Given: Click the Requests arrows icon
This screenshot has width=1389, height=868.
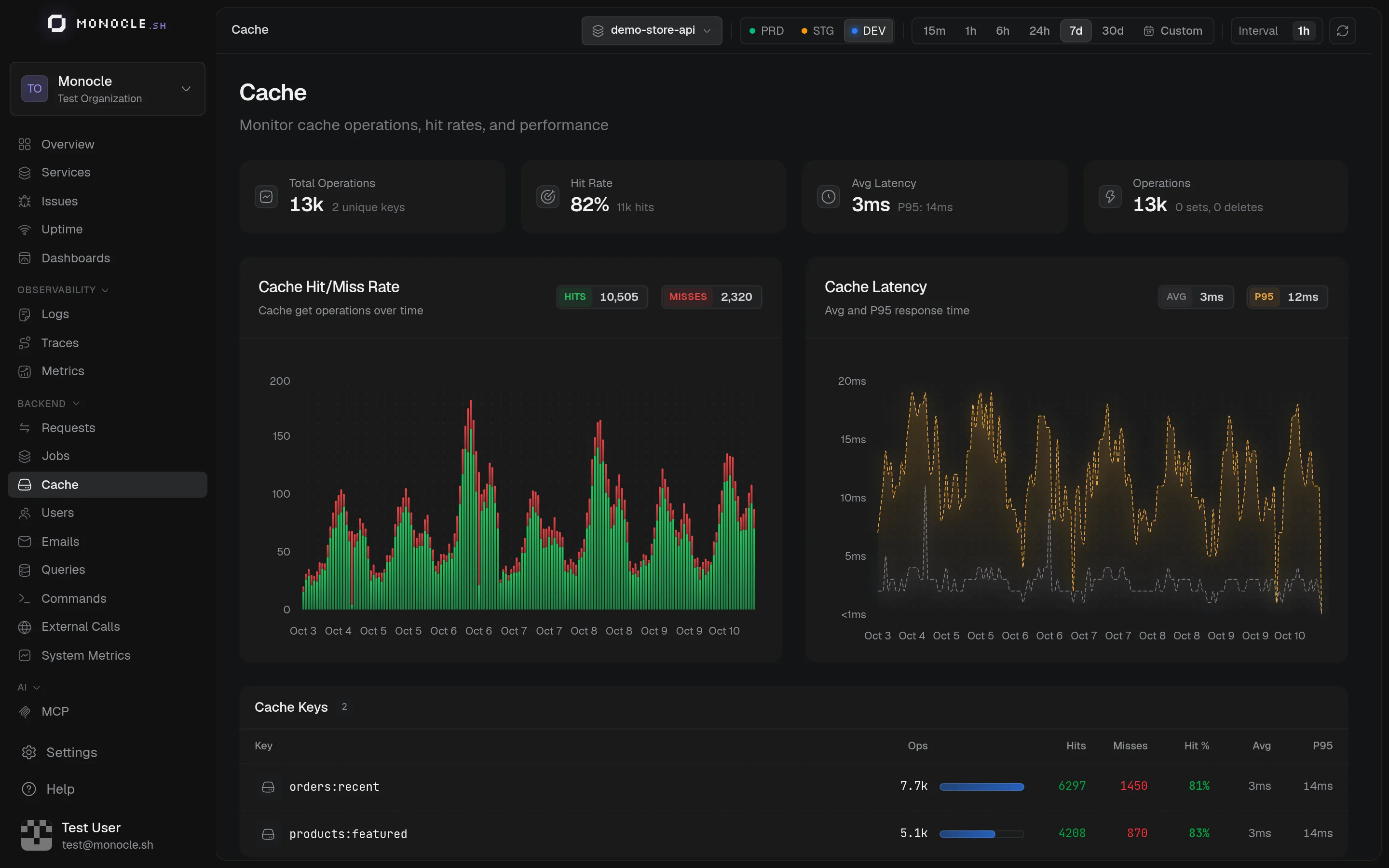Looking at the screenshot, I should point(24,428).
